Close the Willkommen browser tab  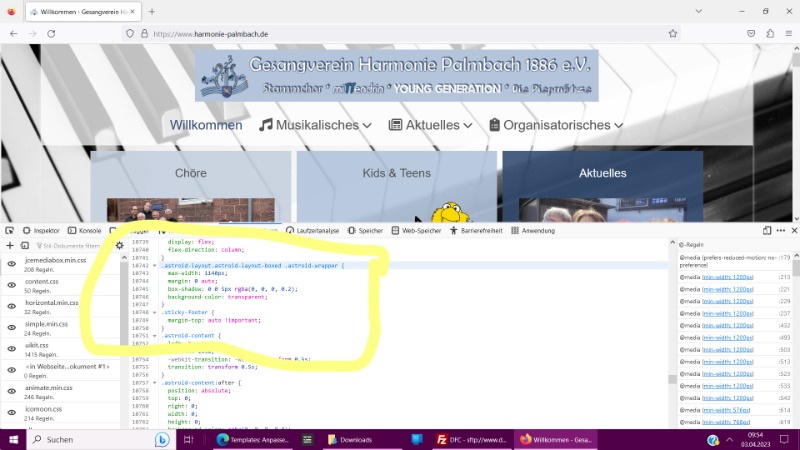click(133, 11)
